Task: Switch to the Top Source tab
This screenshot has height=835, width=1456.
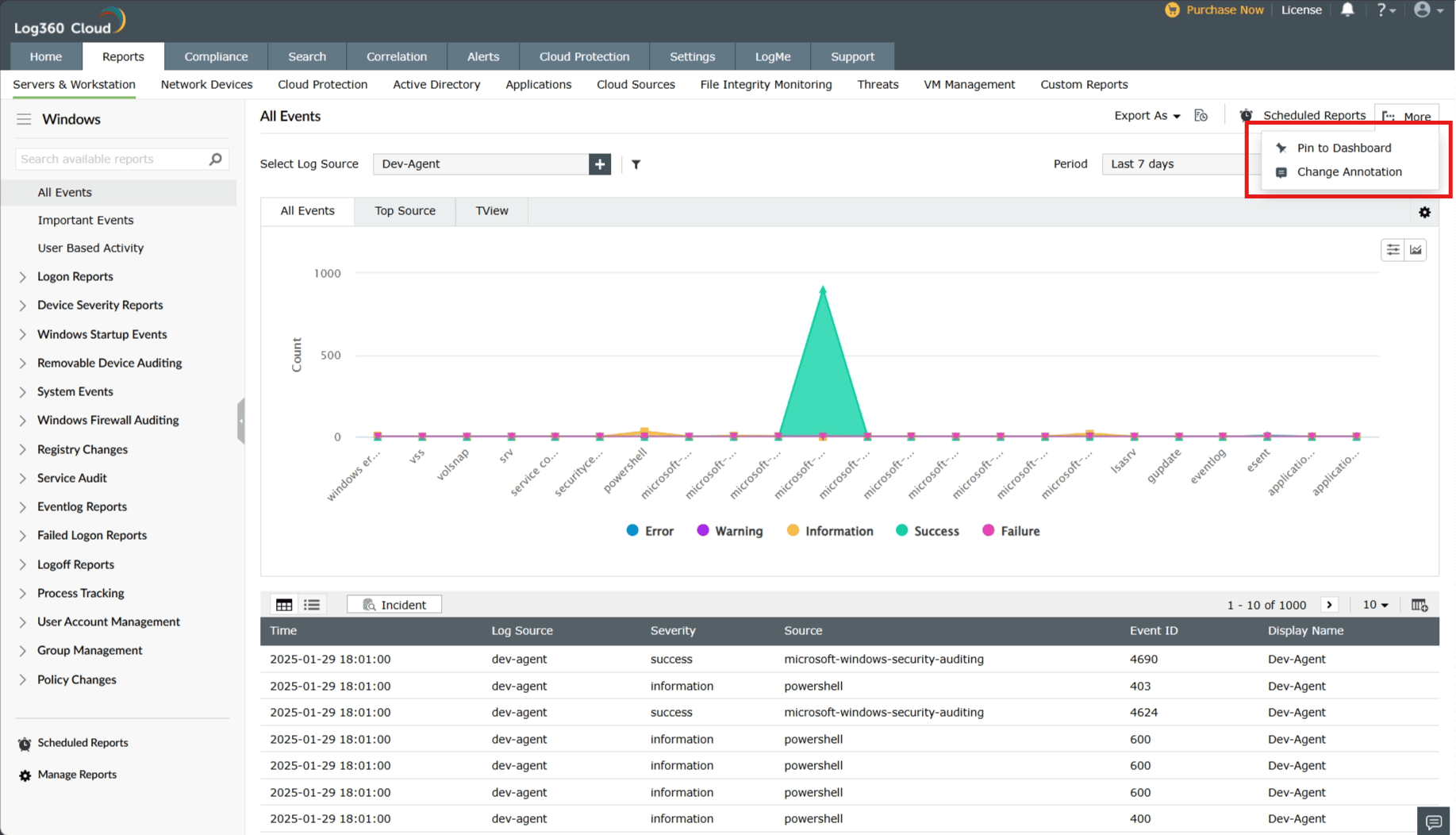Action: [x=405, y=211]
